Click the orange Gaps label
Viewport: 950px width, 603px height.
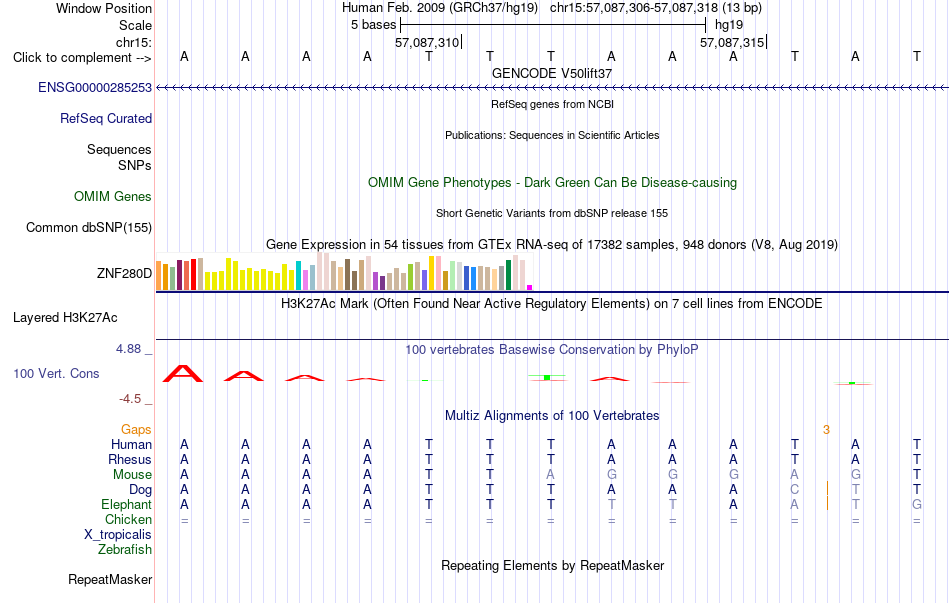(x=136, y=430)
